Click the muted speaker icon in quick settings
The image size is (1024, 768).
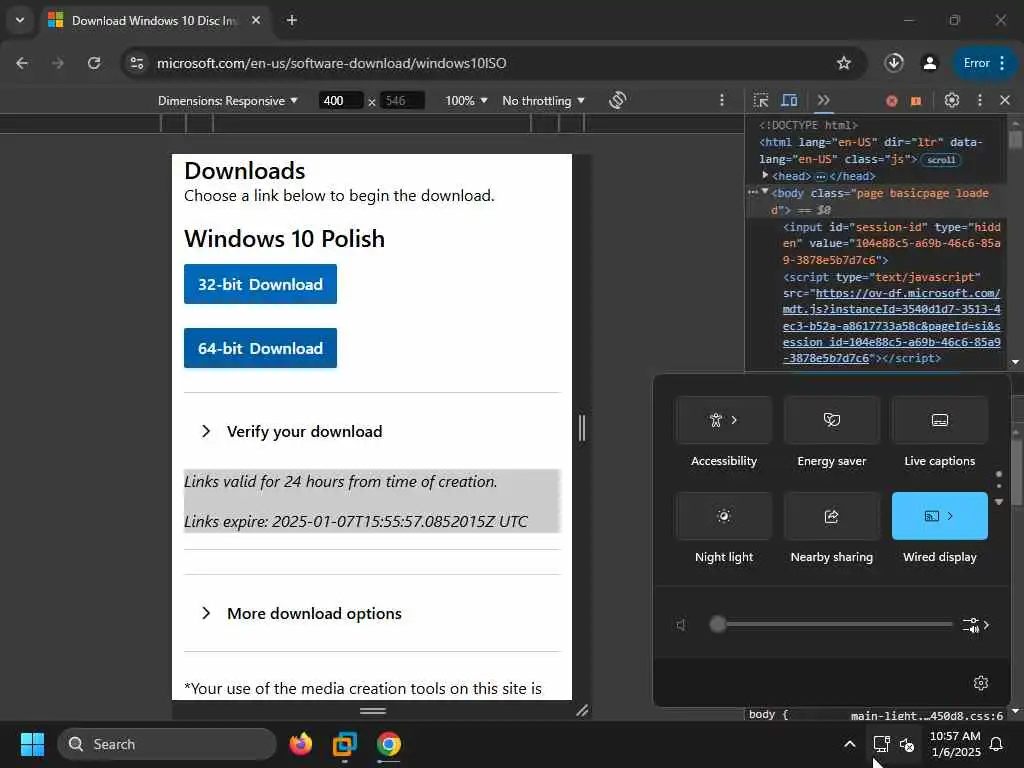682,624
